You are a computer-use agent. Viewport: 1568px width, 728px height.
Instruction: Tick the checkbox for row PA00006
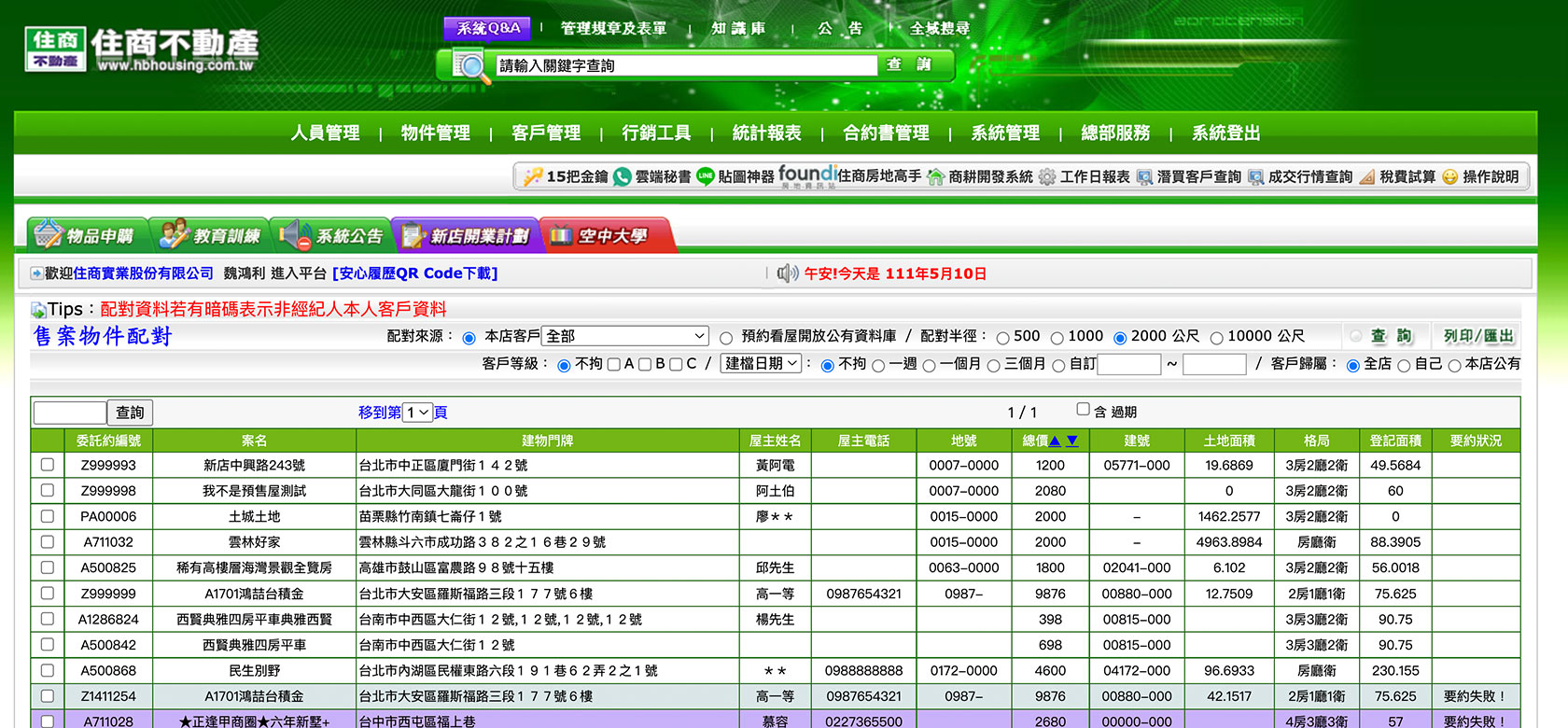click(x=48, y=515)
